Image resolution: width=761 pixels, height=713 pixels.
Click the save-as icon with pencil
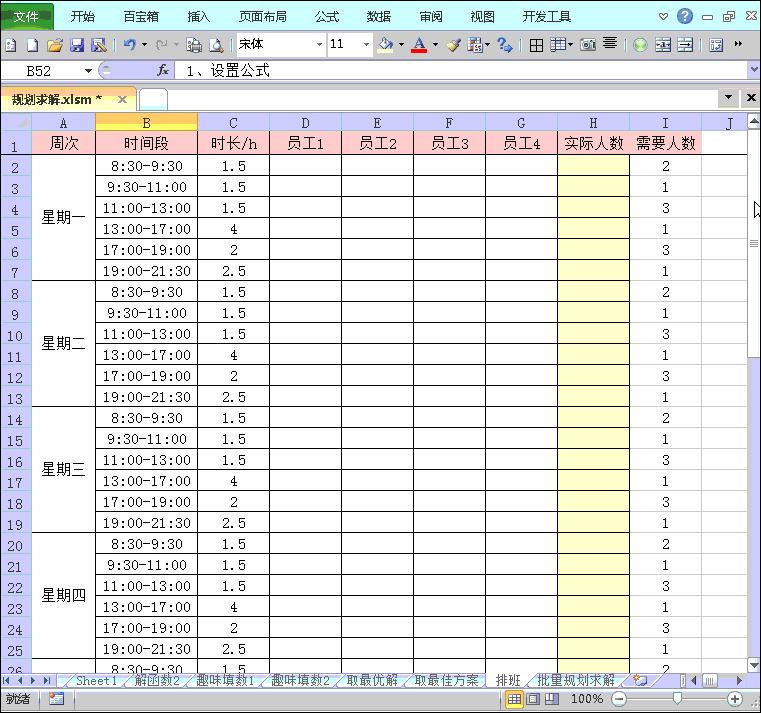(99, 45)
